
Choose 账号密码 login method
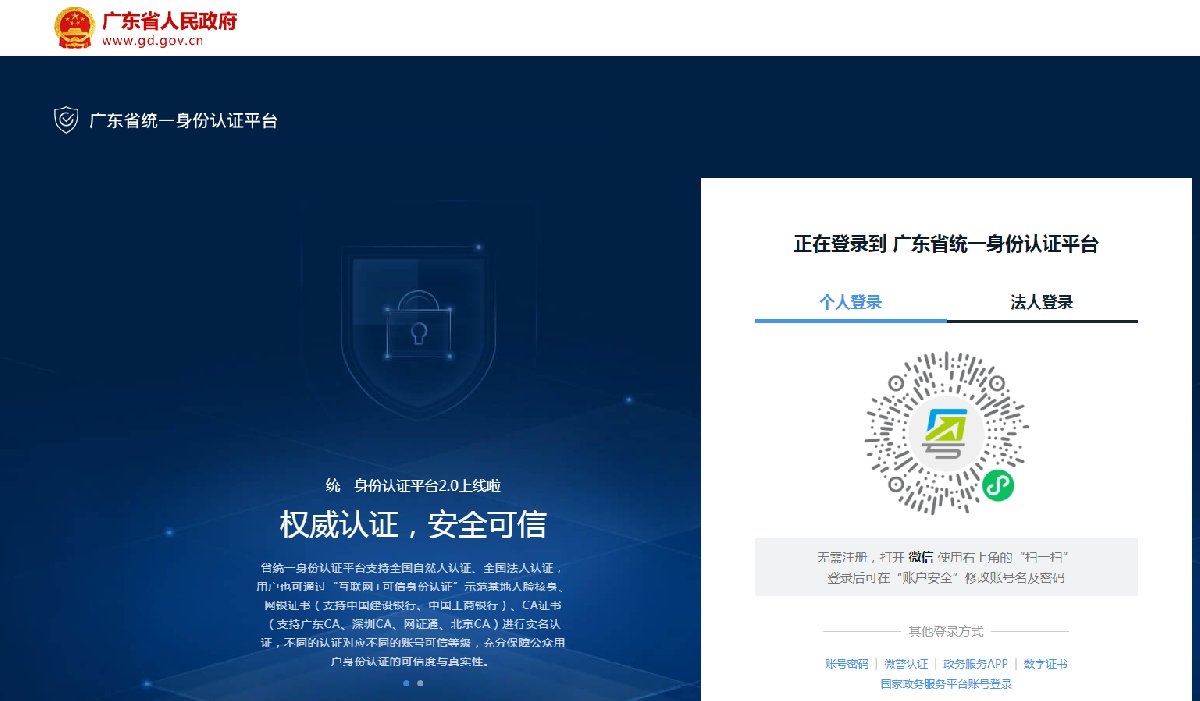846,664
